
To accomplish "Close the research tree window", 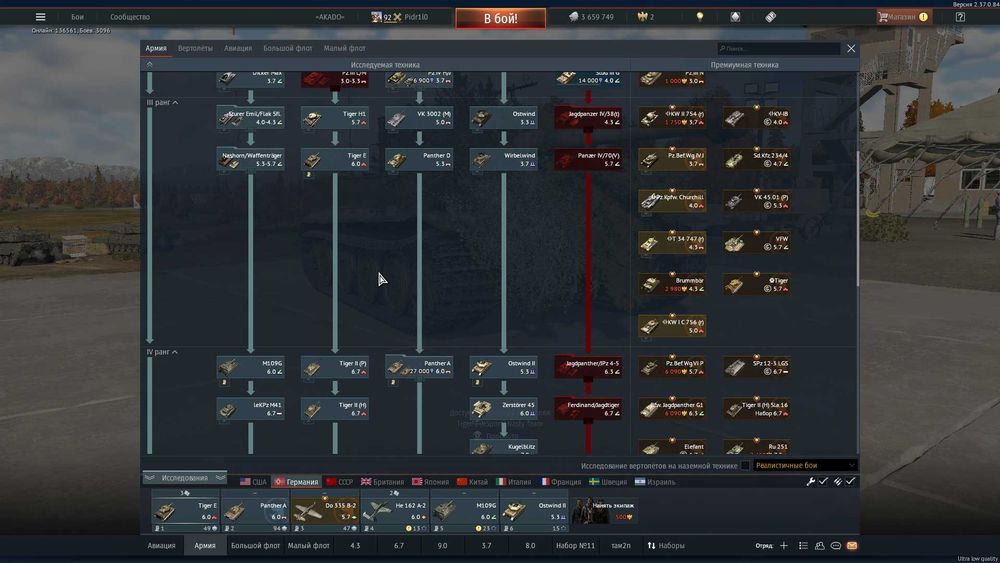I will pos(851,48).
